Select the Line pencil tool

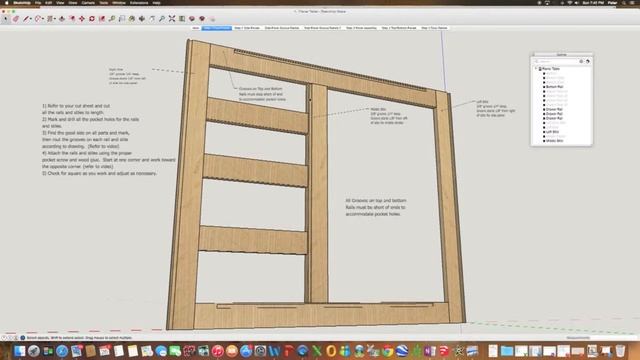(x=26, y=19)
